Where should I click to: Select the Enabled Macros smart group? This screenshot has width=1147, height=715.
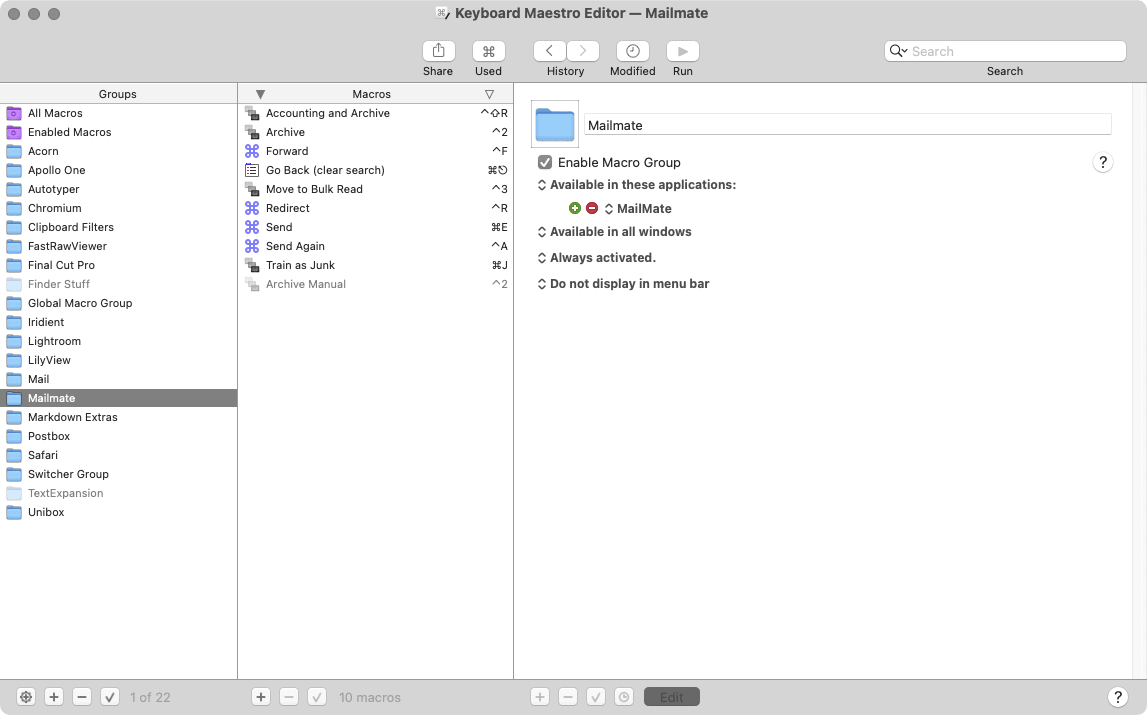click(x=119, y=132)
